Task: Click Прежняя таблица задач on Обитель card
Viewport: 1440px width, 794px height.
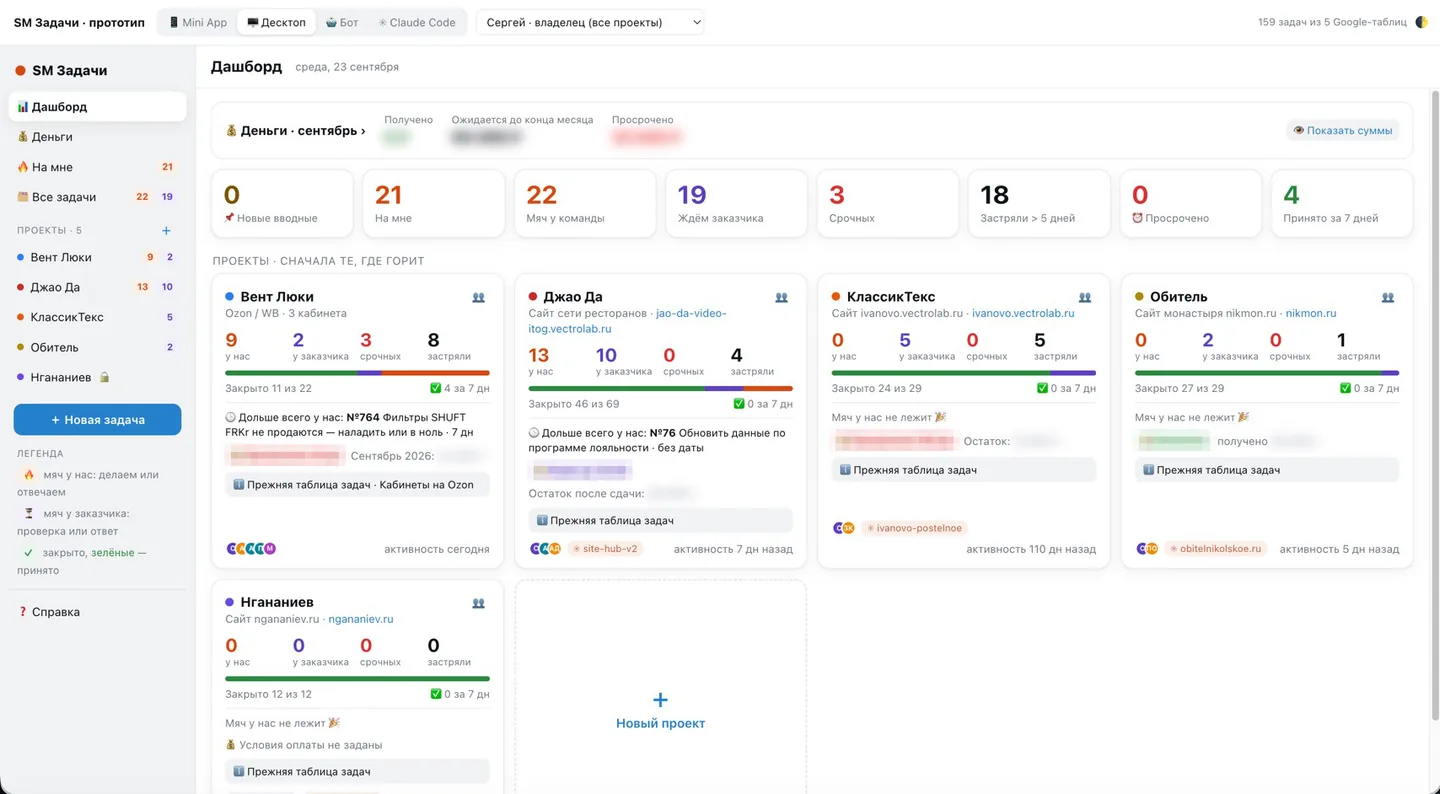Action: (1267, 470)
